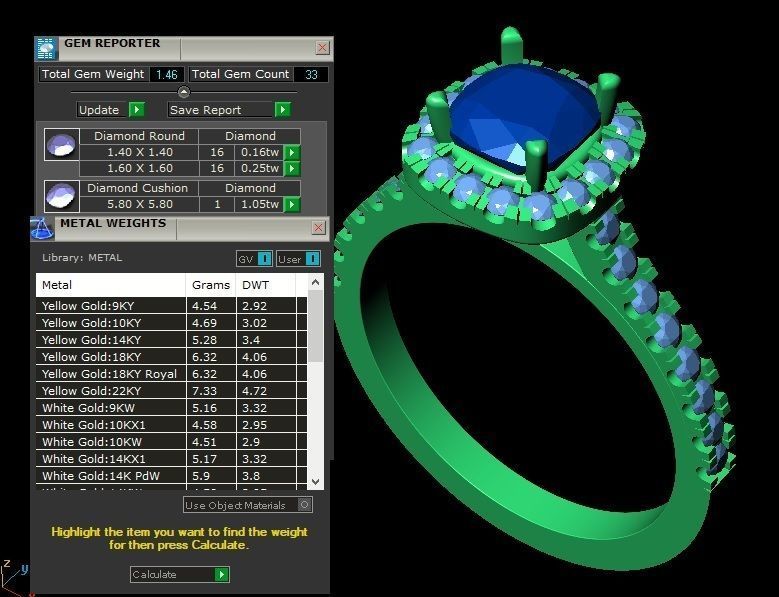Click green arrow on the 1.60 X 1.60 row
Screen dimensions: 779x597
click(x=292, y=168)
